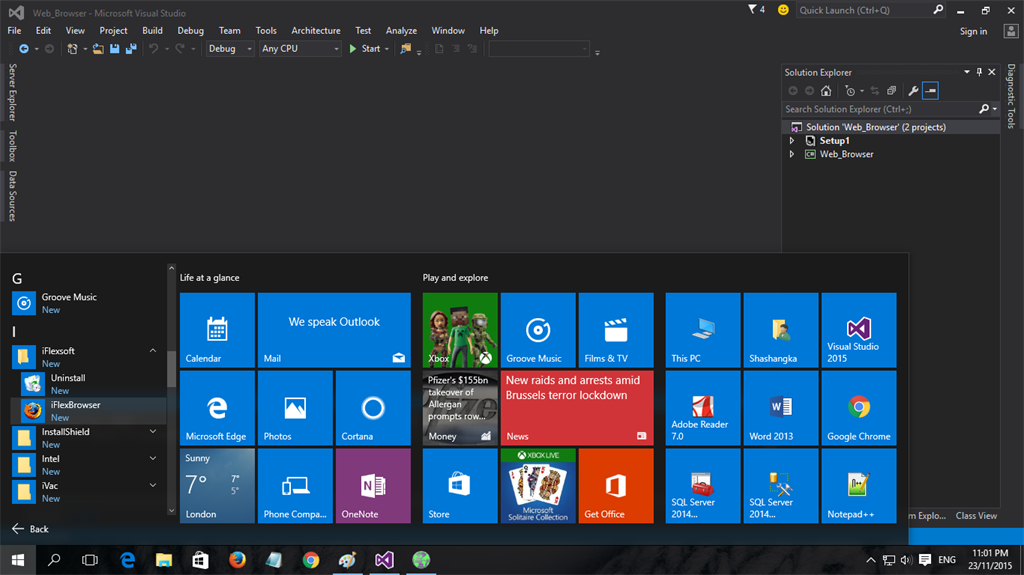
Task: Expand the Web_Browser project node
Action: click(792, 154)
